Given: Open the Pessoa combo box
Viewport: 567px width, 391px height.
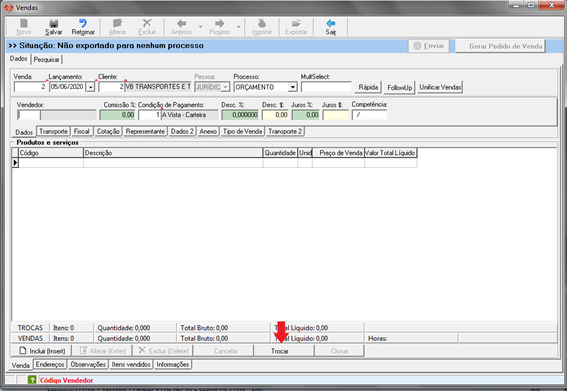Looking at the screenshot, I should tap(212, 87).
